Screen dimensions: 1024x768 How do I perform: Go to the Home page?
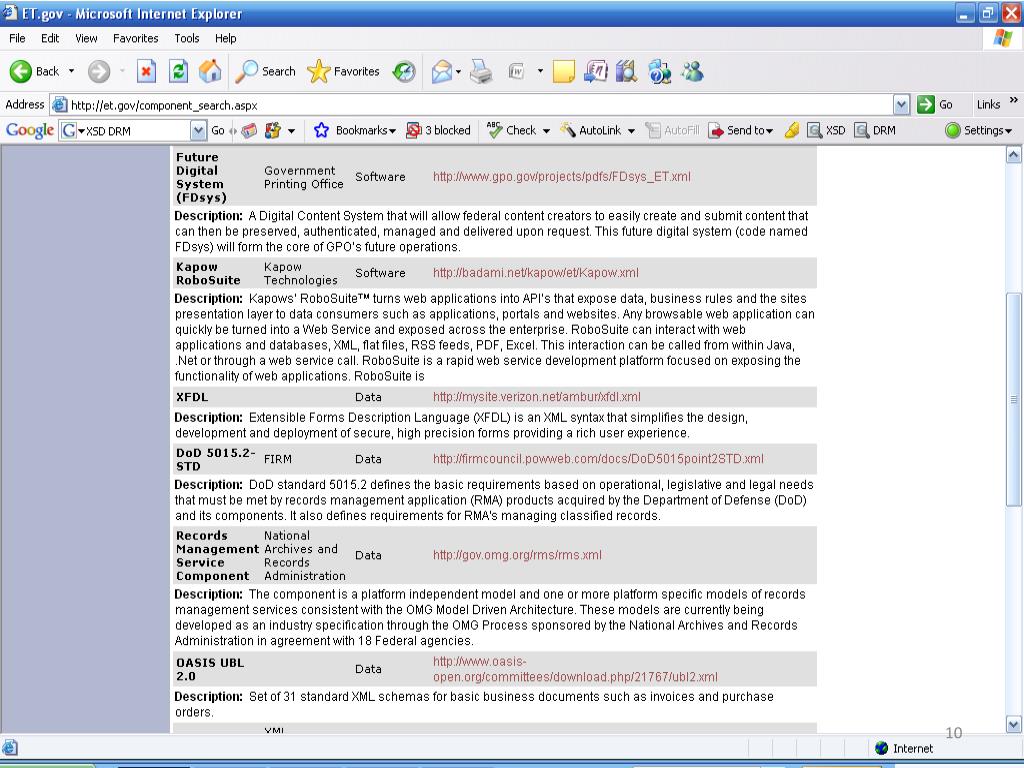pyautogui.click(x=210, y=71)
